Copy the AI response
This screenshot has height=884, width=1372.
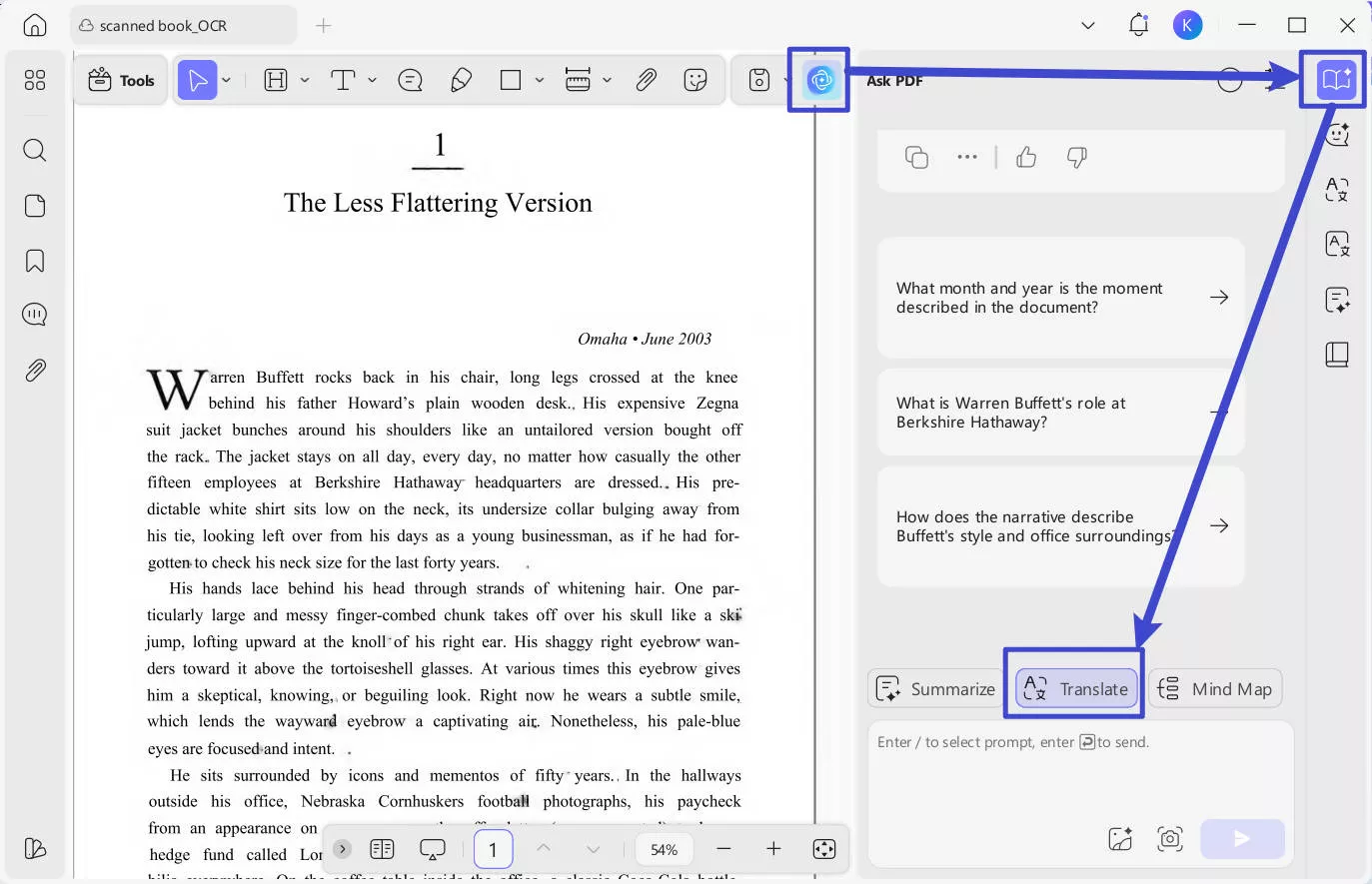(x=916, y=157)
